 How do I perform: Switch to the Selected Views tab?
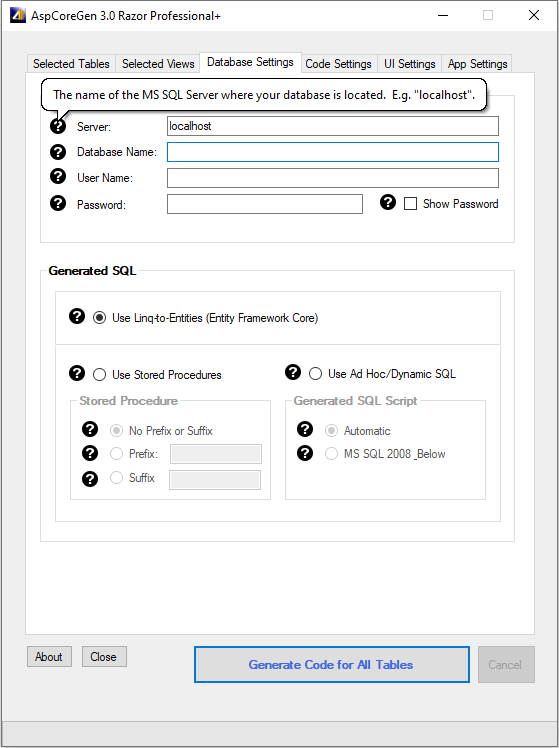[158, 63]
